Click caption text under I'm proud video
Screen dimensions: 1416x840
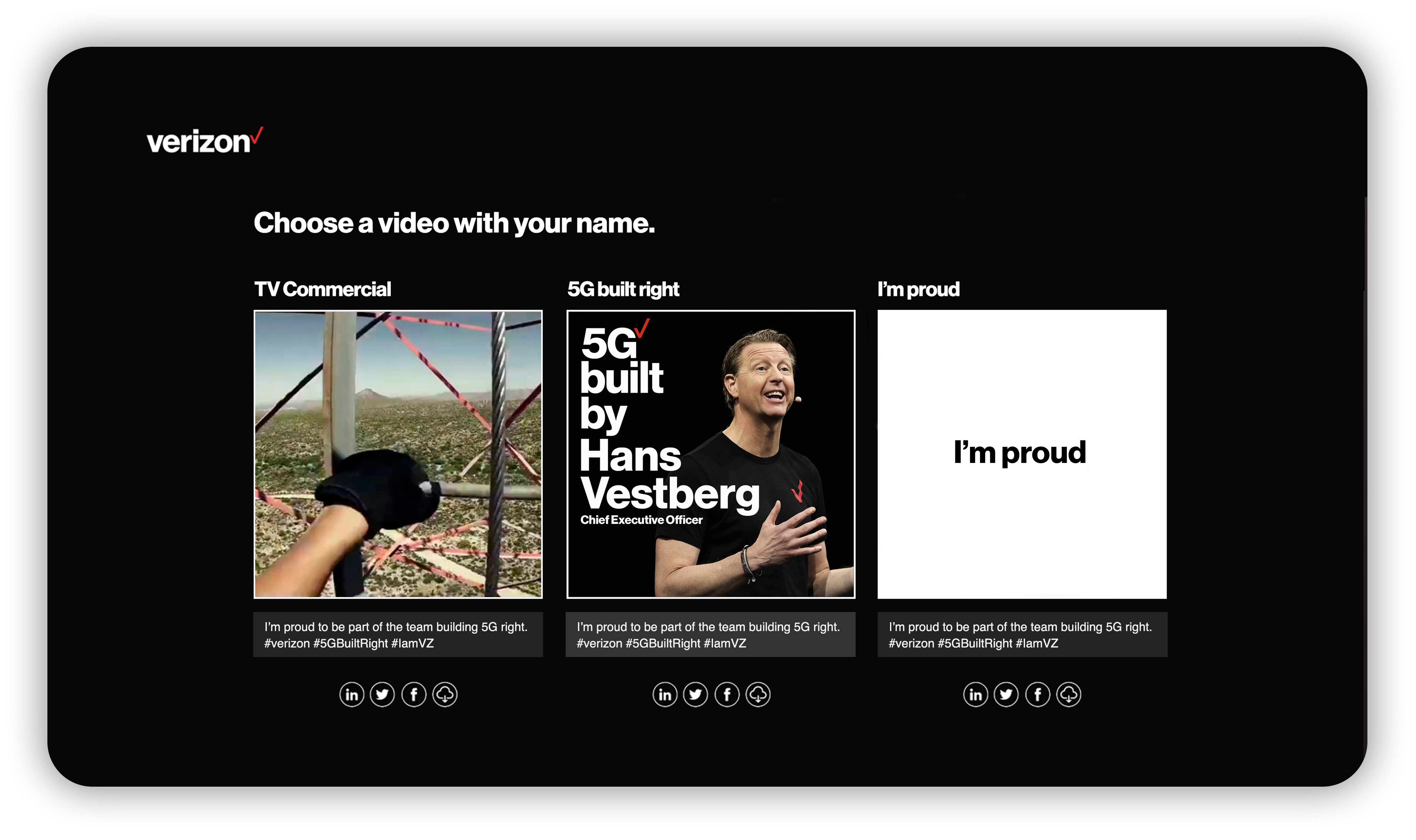pos(1022,635)
